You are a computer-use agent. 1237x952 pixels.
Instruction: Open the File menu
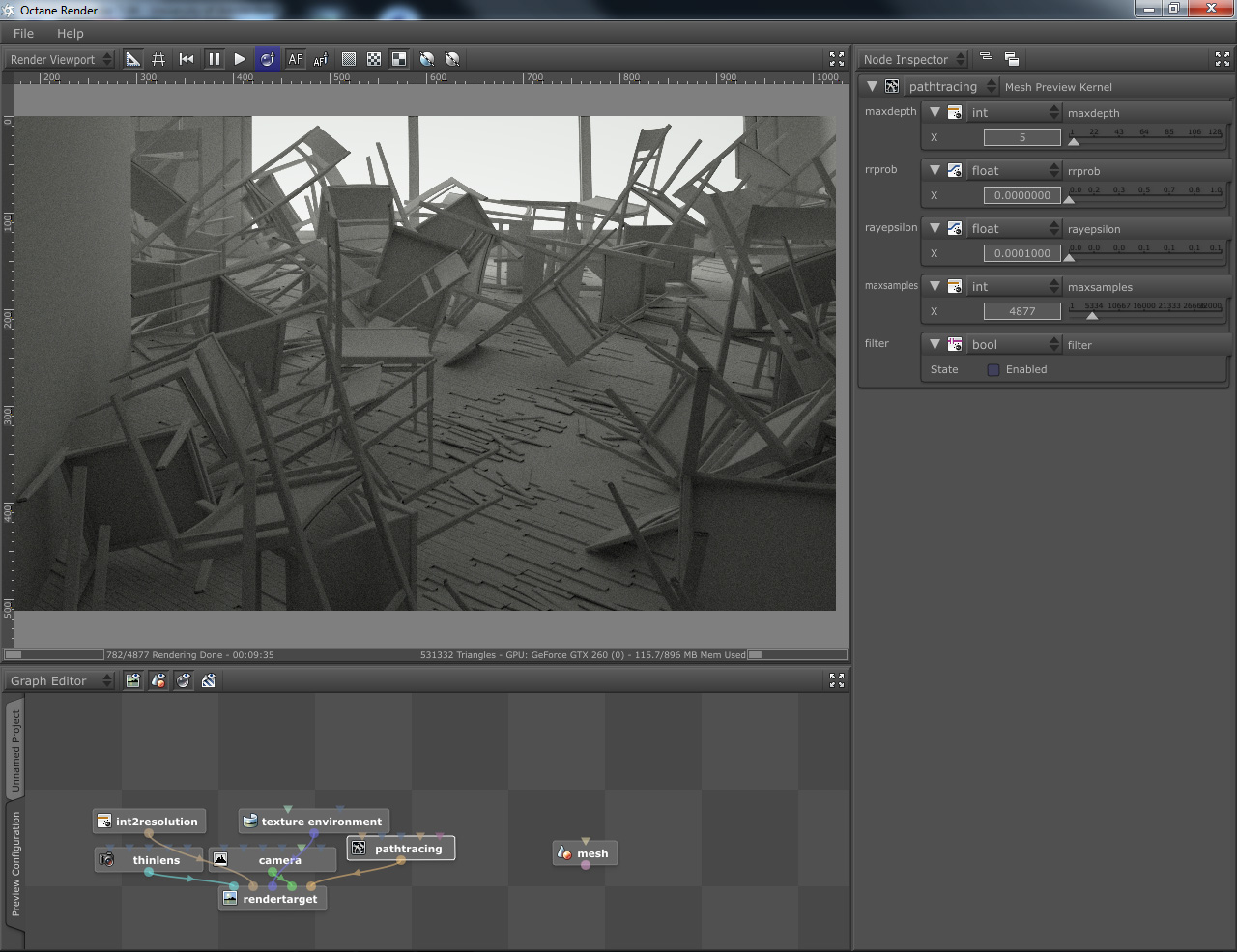[x=24, y=33]
